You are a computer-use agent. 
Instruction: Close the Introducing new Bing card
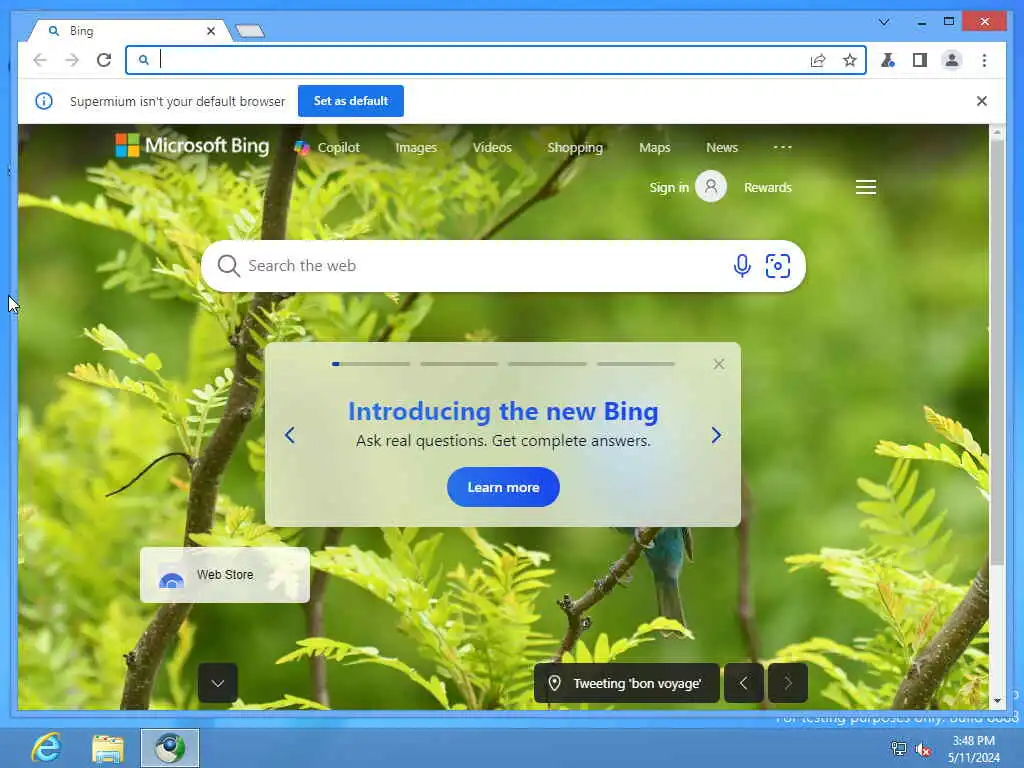719,364
